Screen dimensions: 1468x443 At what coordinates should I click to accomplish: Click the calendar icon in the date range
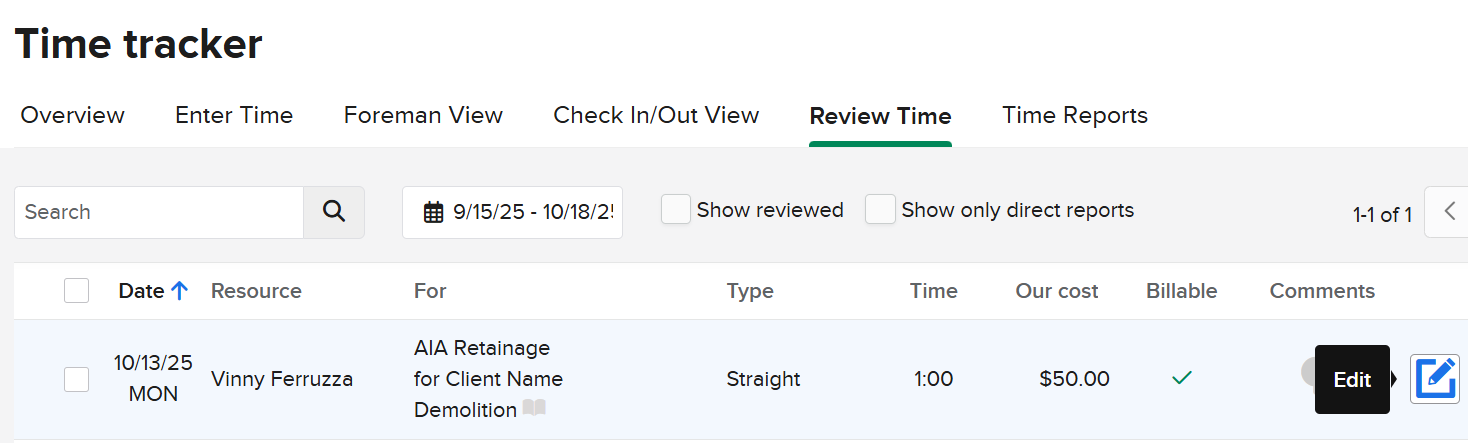click(x=433, y=212)
